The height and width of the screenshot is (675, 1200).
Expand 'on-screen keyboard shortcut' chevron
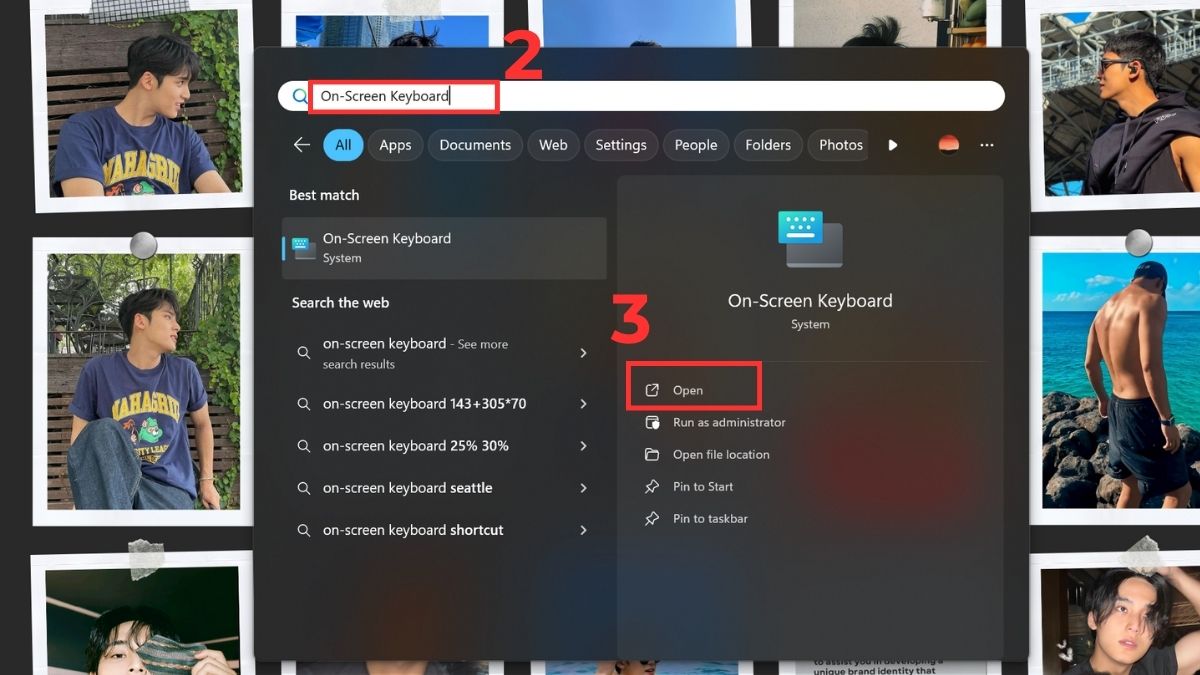point(583,530)
